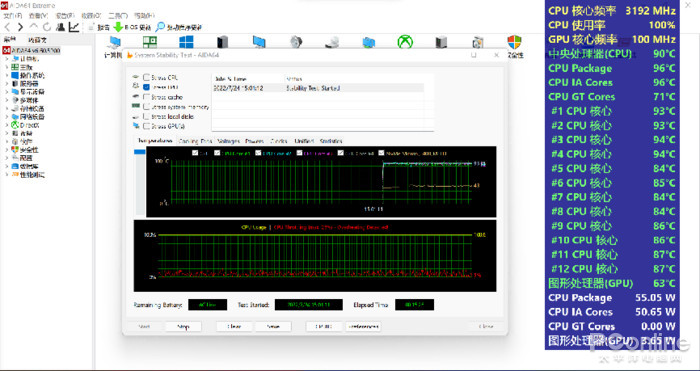This screenshot has height=371, width=700.
Task: Expand the 存储设备 tree node
Action: pyautogui.click(x=7, y=108)
